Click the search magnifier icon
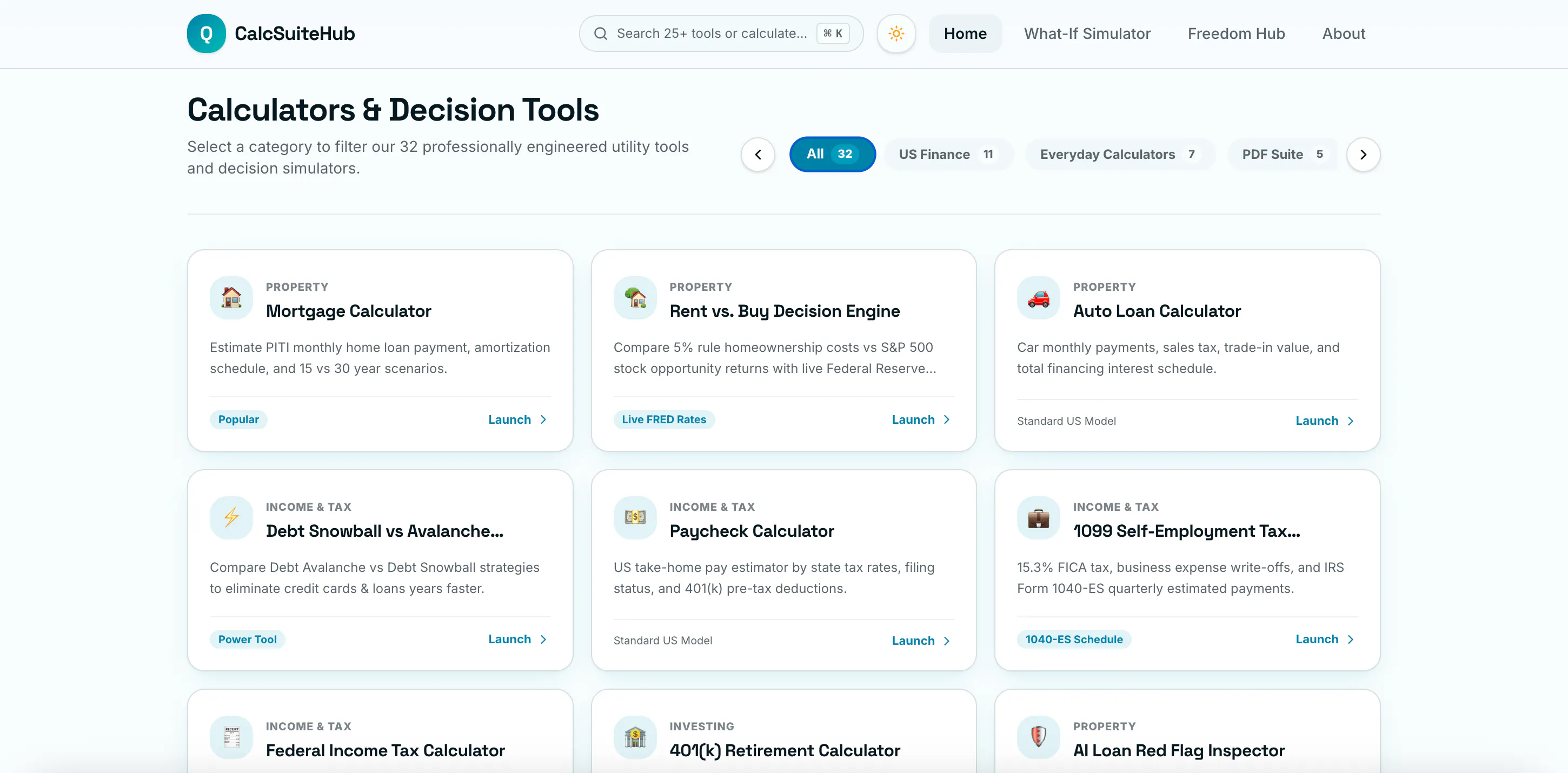The width and height of the screenshot is (1568, 773). pyautogui.click(x=600, y=34)
